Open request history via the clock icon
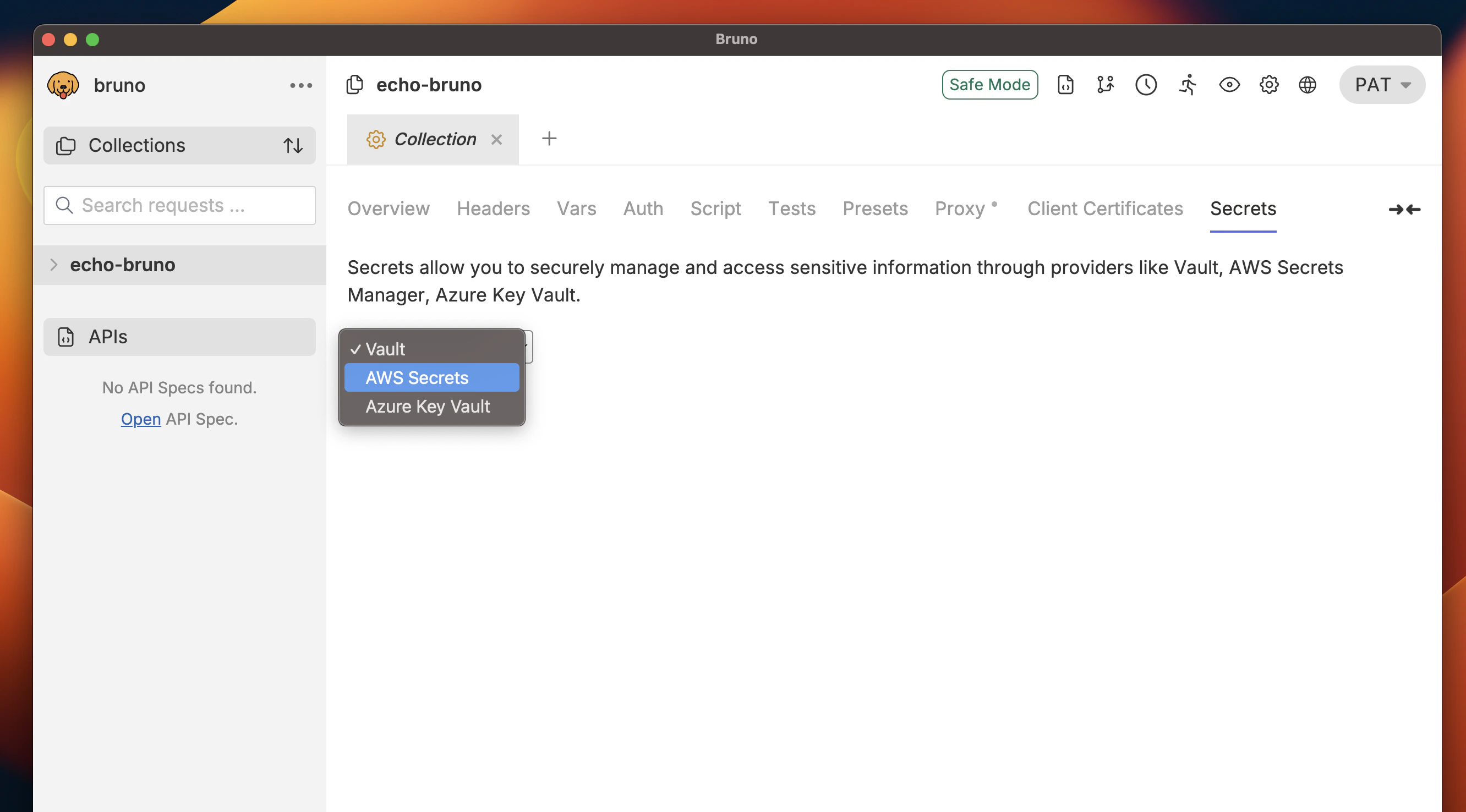 point(1146,85)
